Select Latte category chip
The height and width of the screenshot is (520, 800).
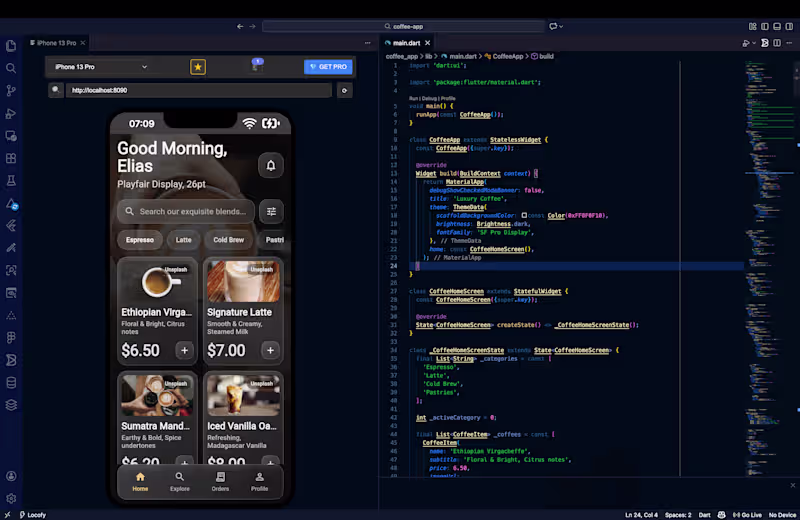pos(184,240)
